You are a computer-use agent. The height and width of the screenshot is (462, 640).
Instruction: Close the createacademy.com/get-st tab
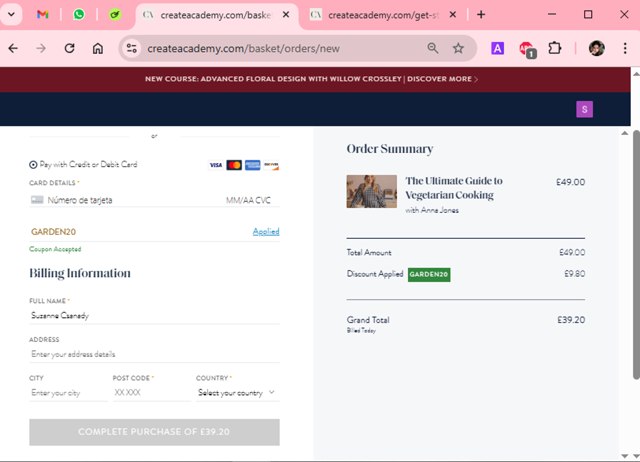pos(453,15)
